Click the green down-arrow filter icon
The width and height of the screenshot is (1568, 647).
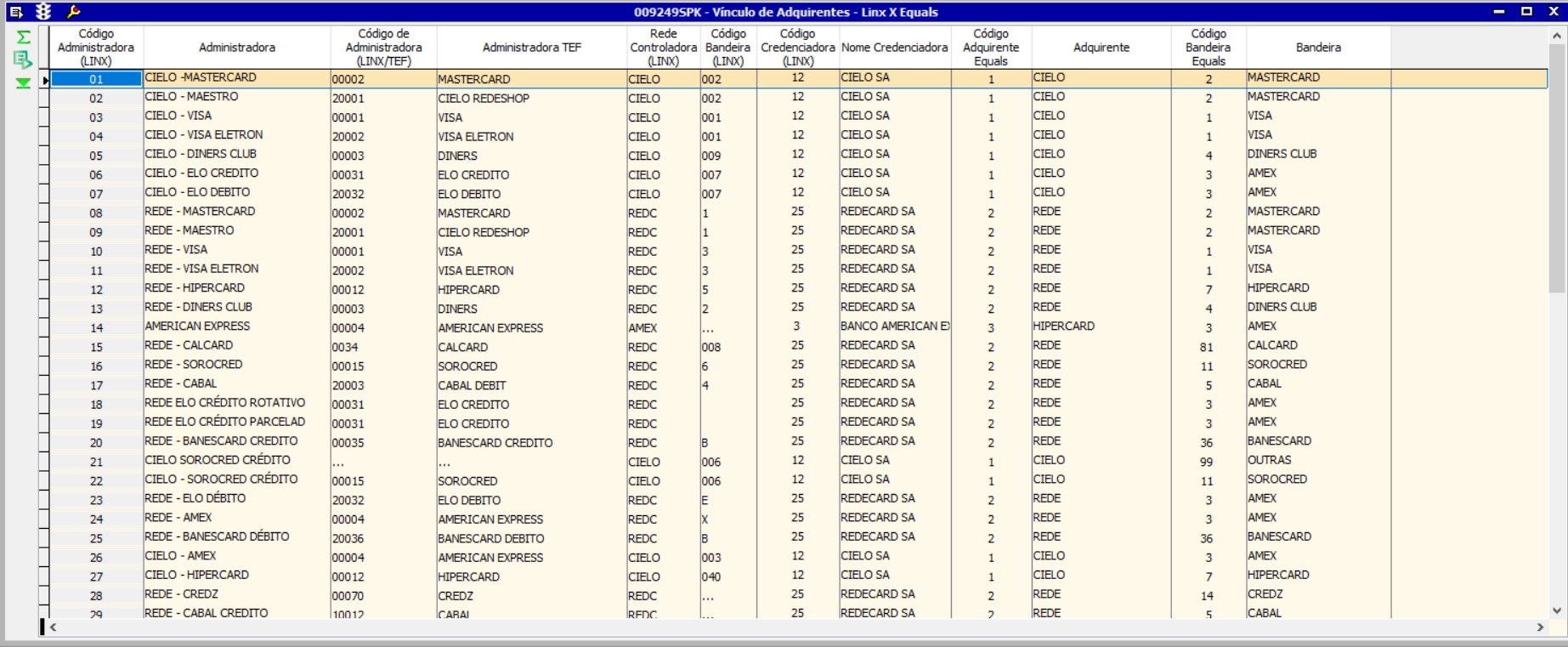(x=23, y=82)
